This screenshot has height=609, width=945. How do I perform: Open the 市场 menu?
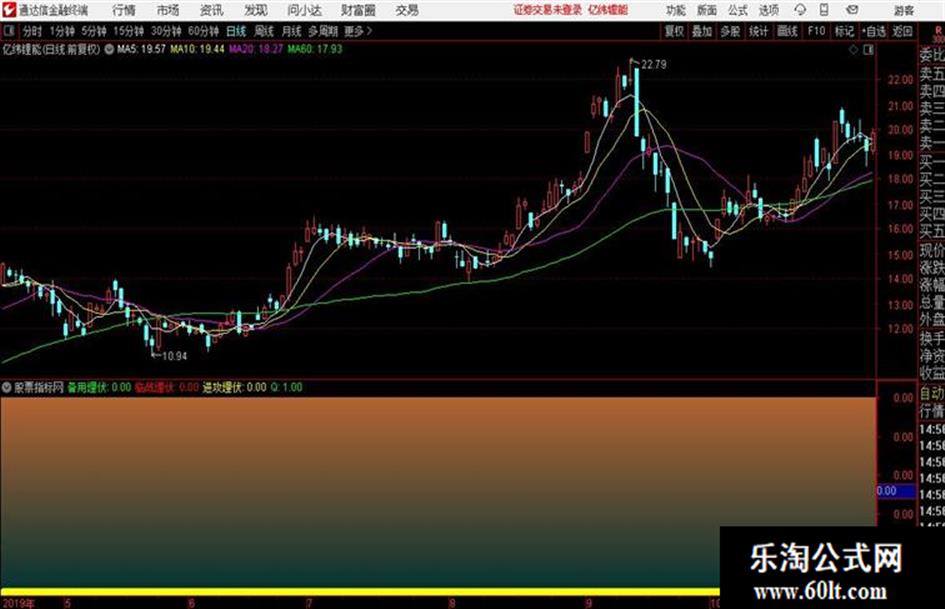click(x=168, y=10)
